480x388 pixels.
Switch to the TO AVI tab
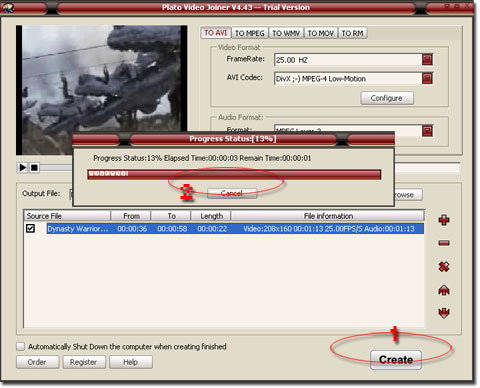tap(216, 33)
